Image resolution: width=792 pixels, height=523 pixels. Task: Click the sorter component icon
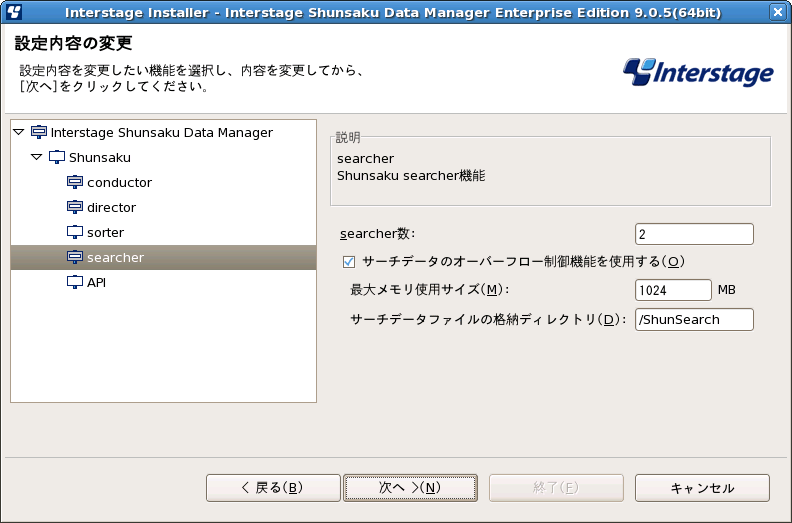pos(75,232)
